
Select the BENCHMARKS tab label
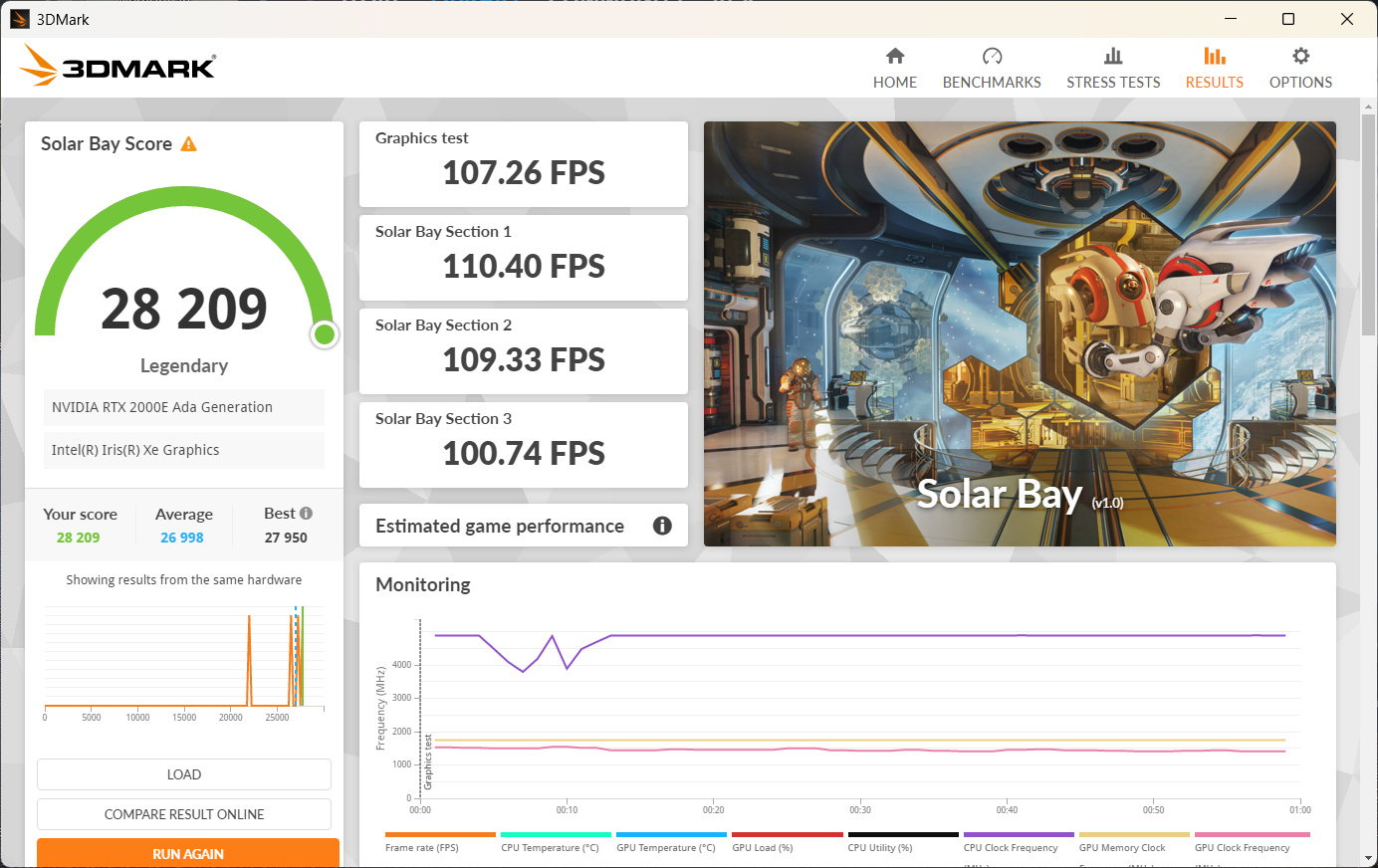[992, 83]
